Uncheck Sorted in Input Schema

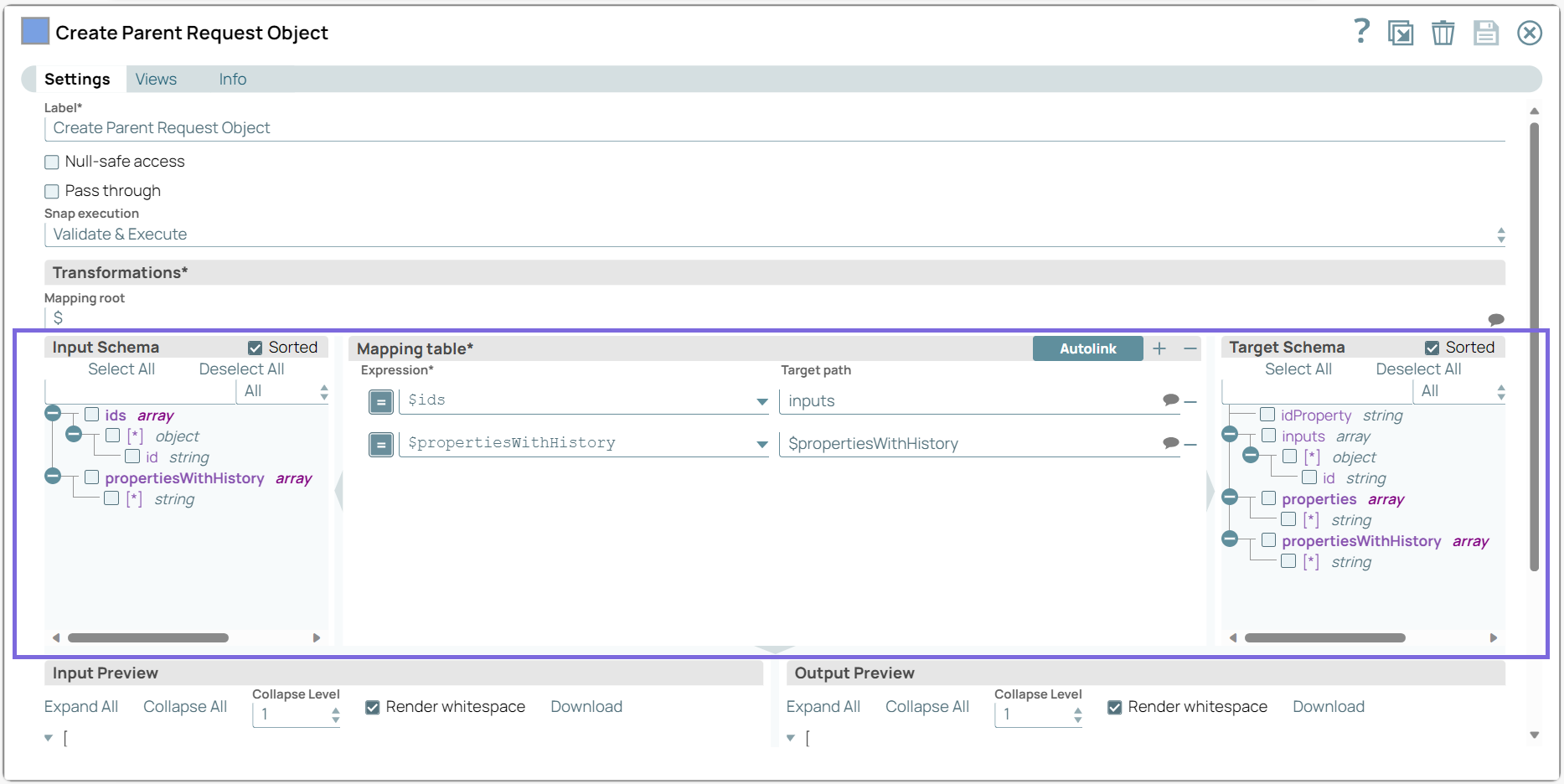tap(256, 348)
